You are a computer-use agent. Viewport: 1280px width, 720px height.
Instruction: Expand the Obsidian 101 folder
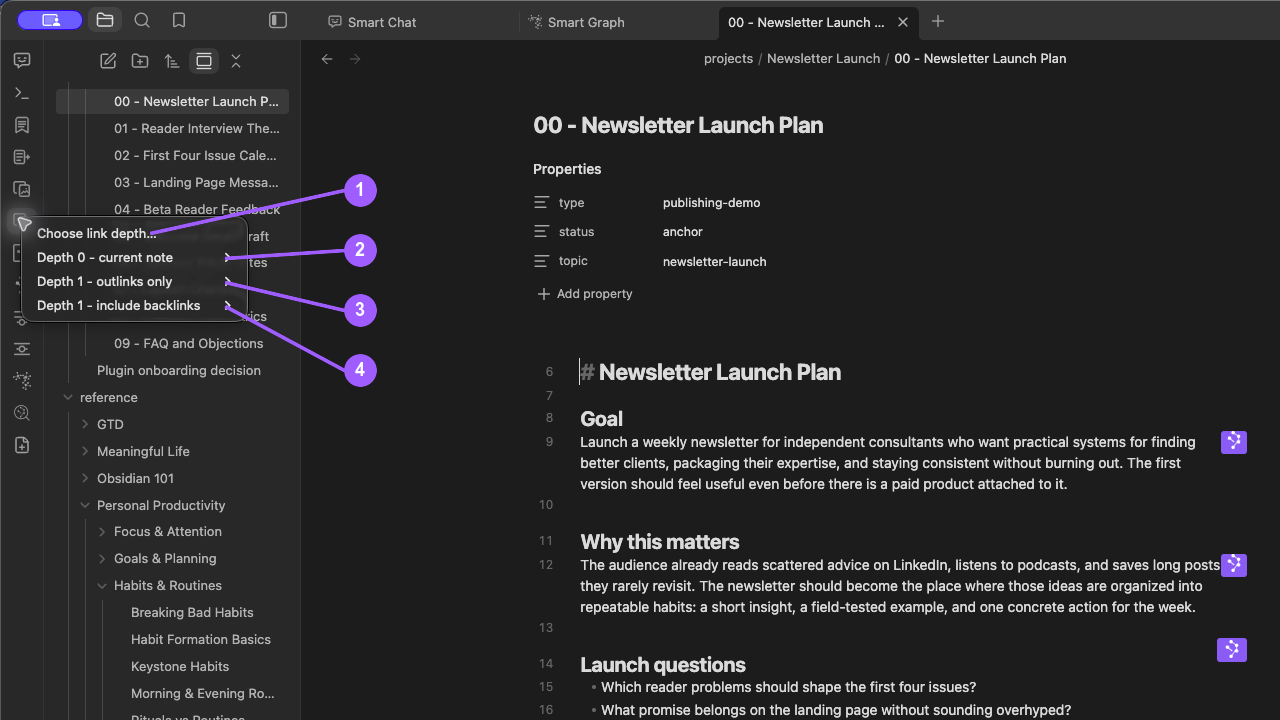(85, 478)
